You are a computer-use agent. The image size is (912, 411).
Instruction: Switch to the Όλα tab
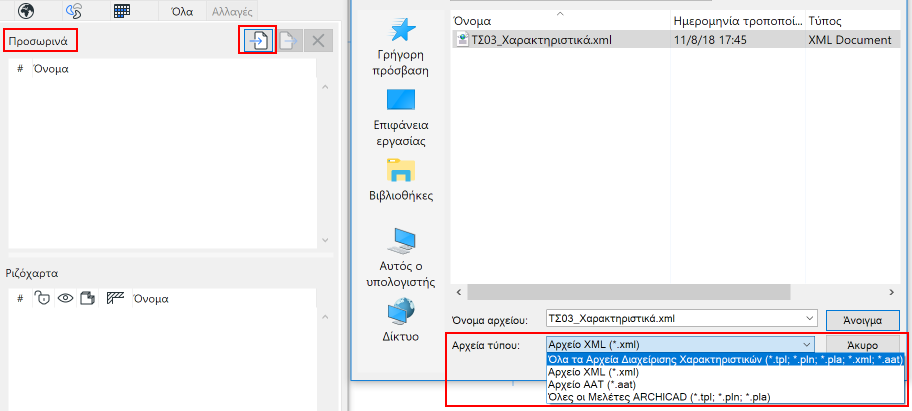[183, 10]
